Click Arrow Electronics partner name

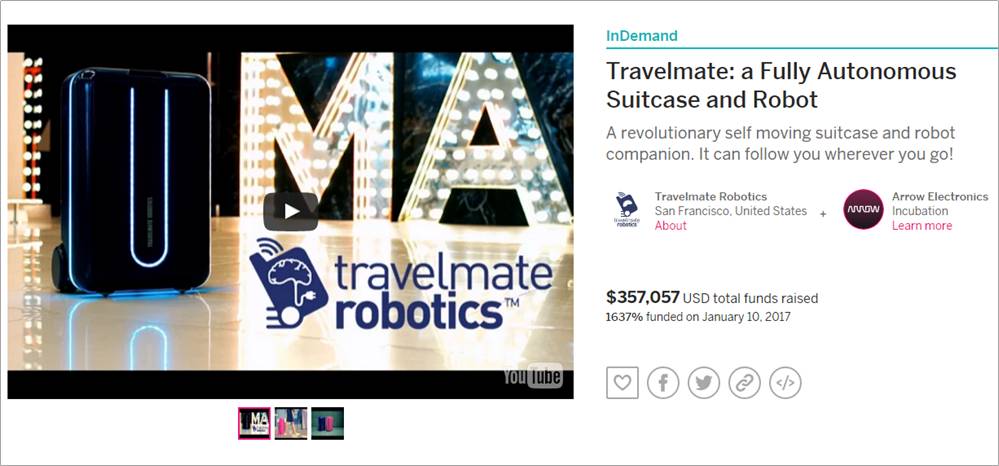pos(940,196)
